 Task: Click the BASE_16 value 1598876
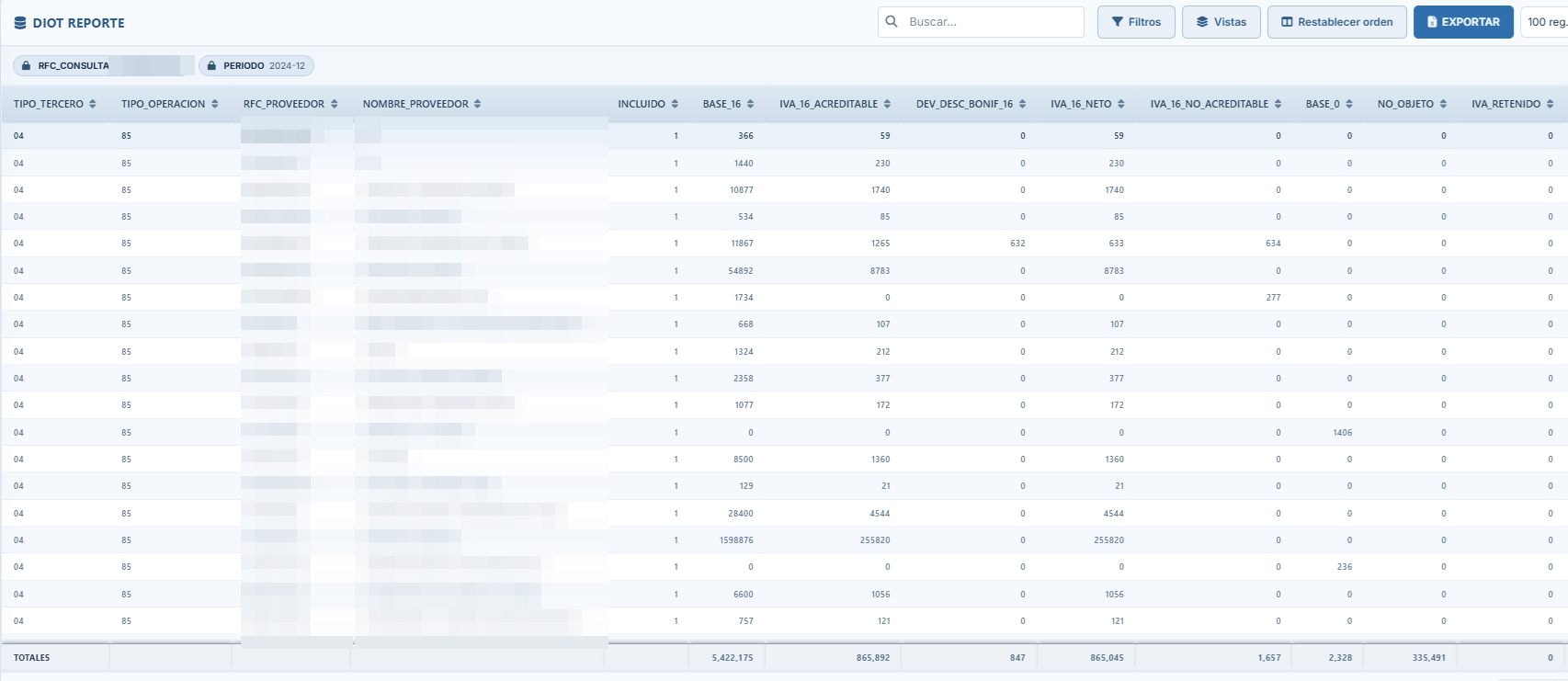pos(736,540)
